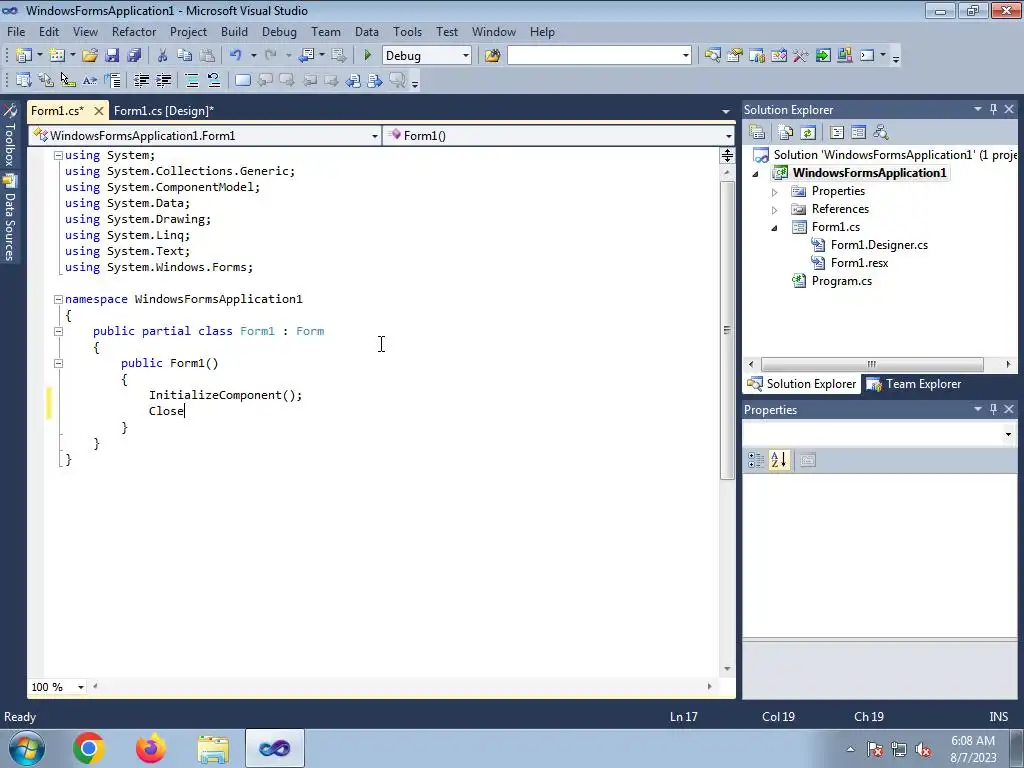Click View Class Diagram icon in Solution Explorer
The image size is (1024, 768).
coord(881,133)
